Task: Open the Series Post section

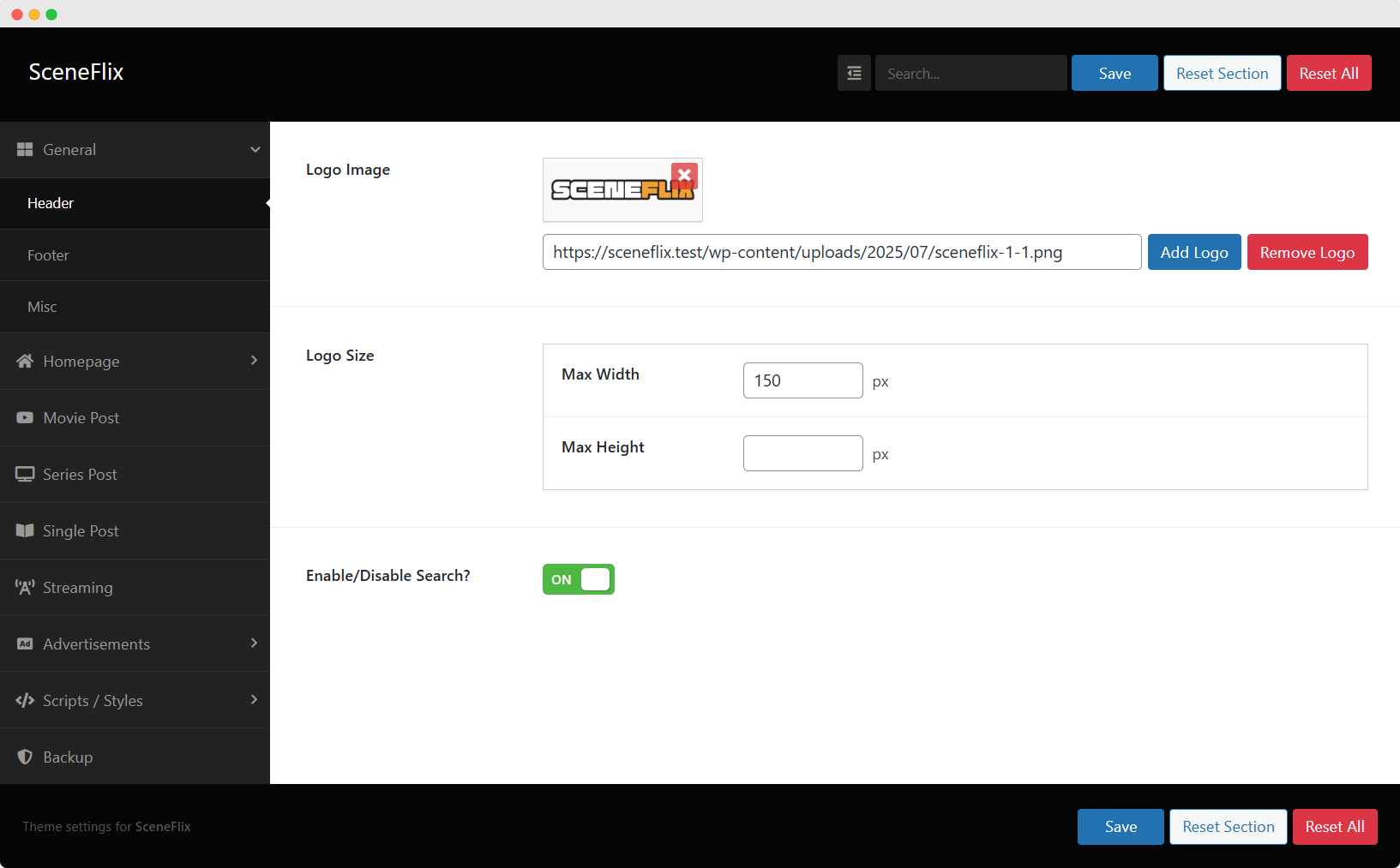Action: point(135,474)
